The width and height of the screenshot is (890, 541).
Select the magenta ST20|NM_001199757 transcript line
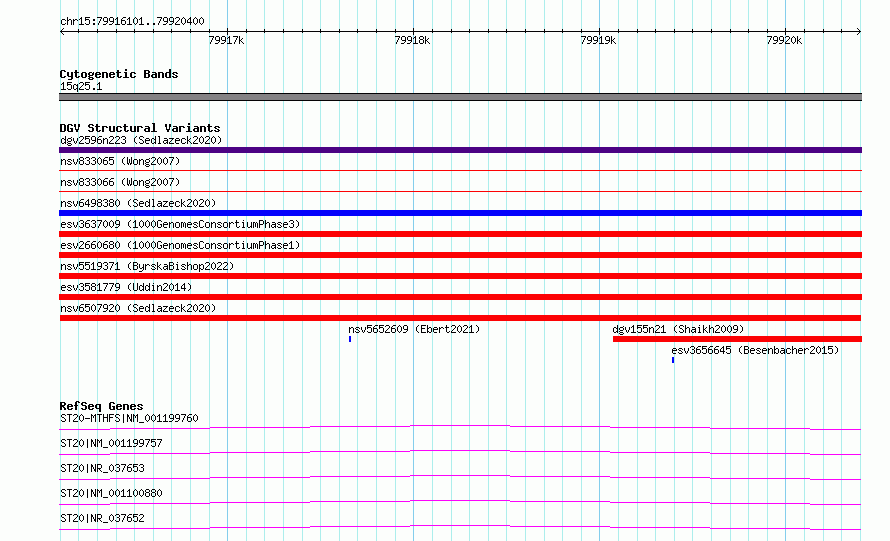tap(460, 452)
